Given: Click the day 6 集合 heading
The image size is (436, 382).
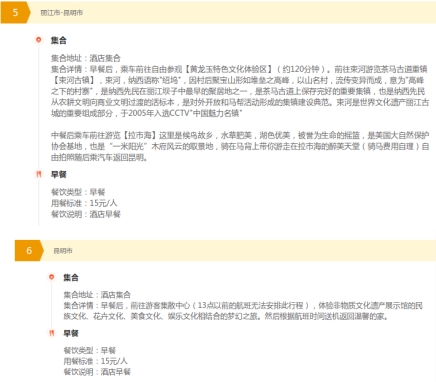Looking at the screenshot, I should [x=71, y=277].
